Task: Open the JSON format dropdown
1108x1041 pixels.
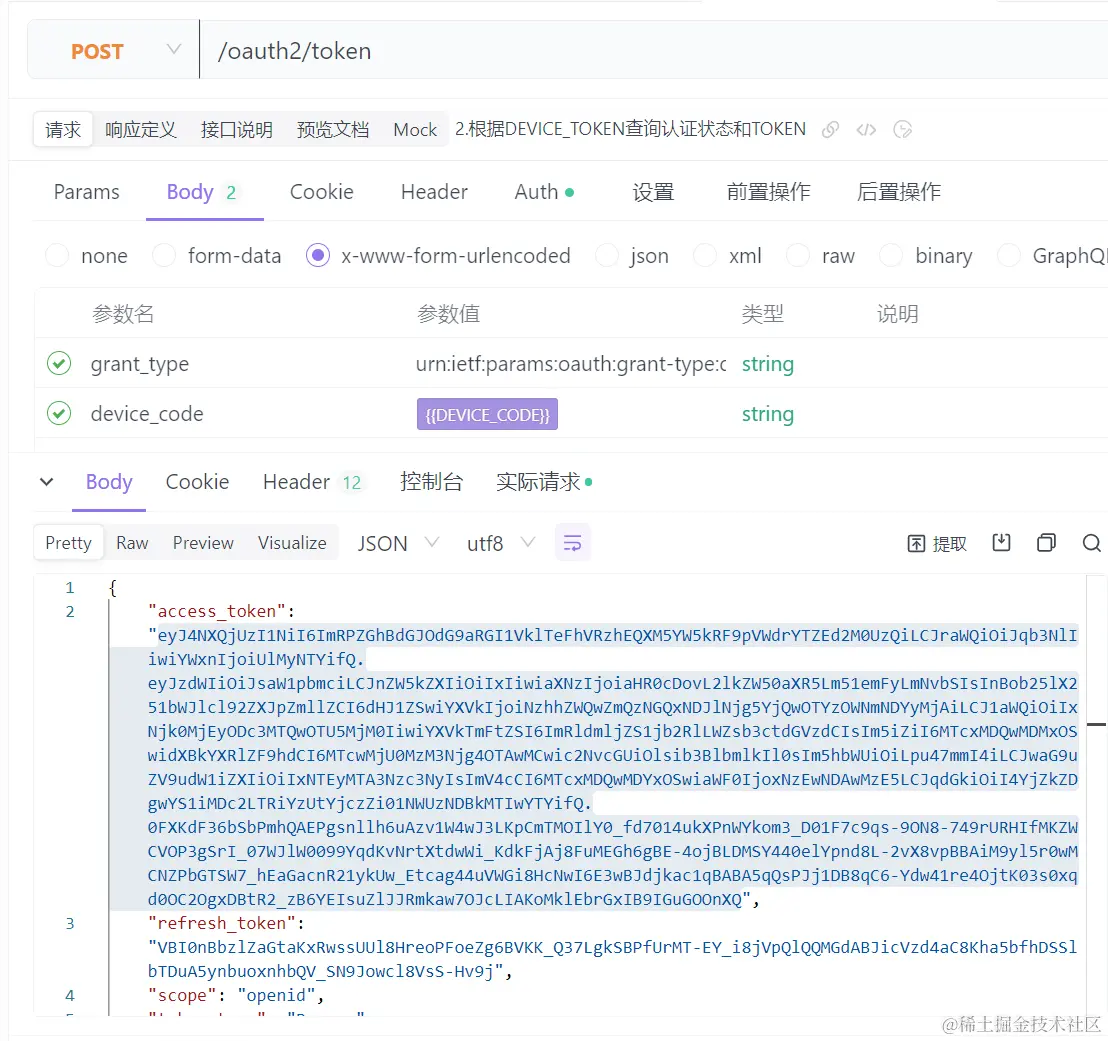Action: point(398,543)
